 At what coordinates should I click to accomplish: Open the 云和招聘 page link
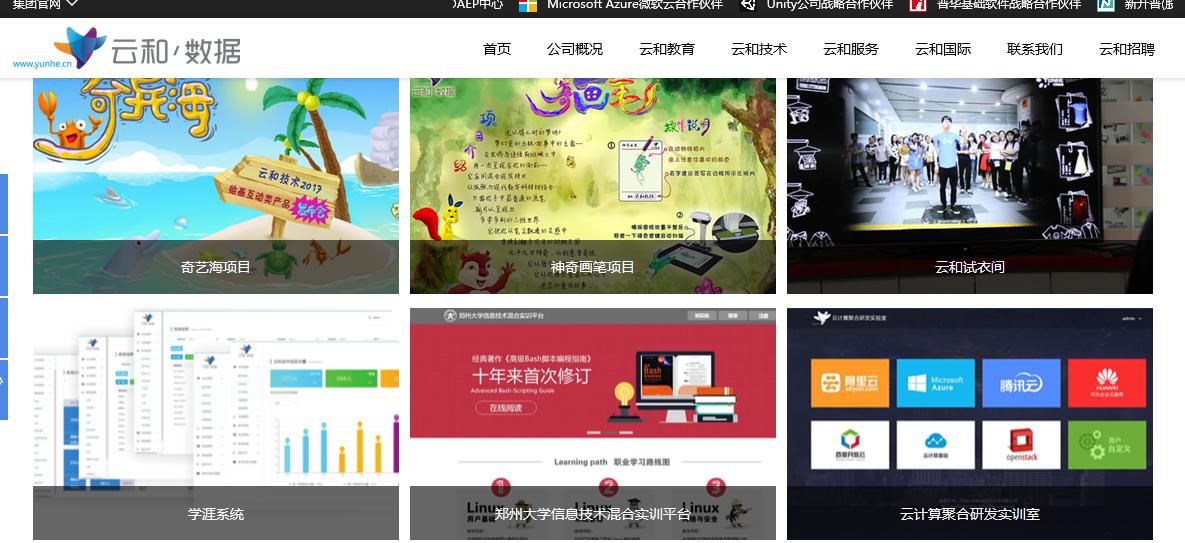(x=1127, y=49)
